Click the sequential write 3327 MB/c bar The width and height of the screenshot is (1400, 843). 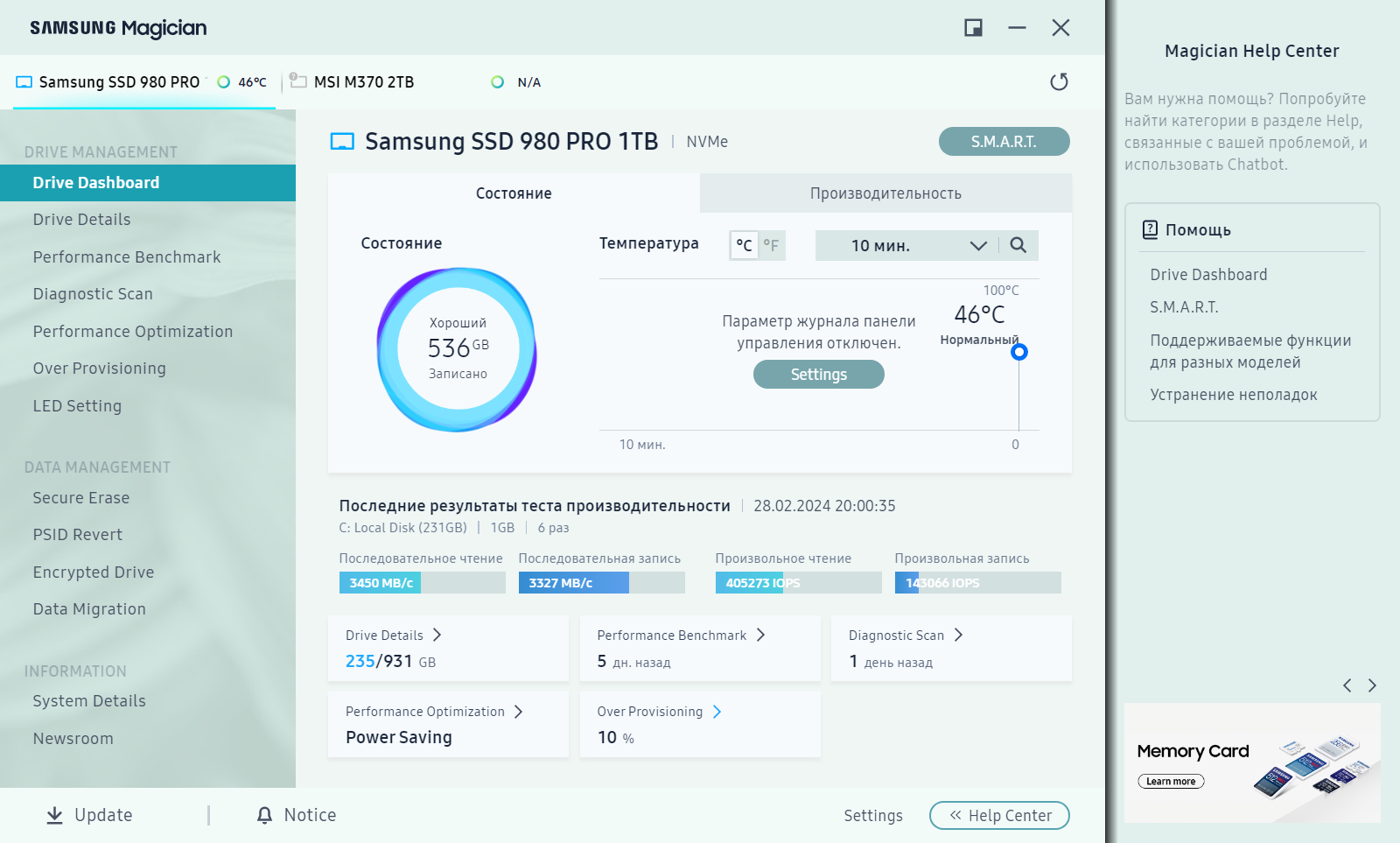(x=601, y=583)
